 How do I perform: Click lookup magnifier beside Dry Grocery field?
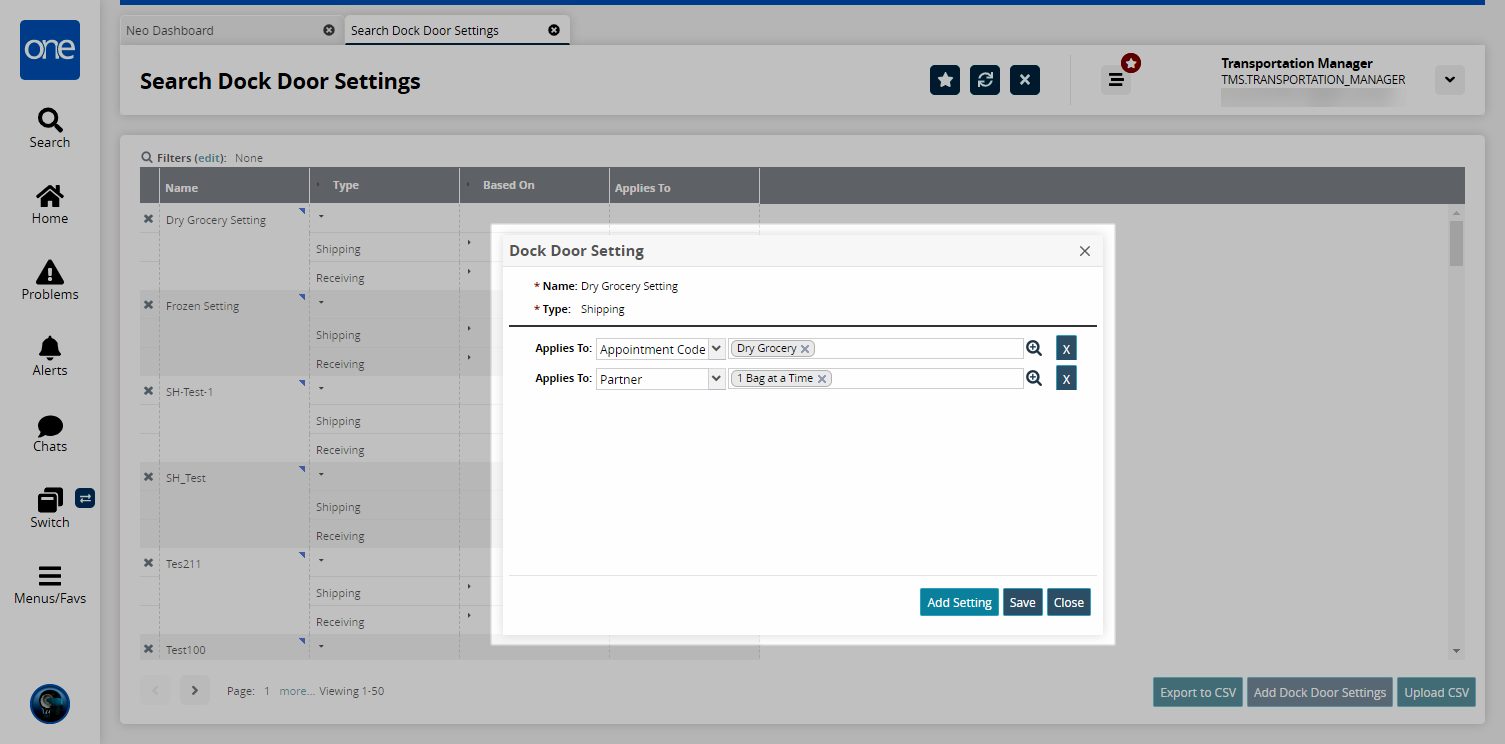tap(1034, 348)
